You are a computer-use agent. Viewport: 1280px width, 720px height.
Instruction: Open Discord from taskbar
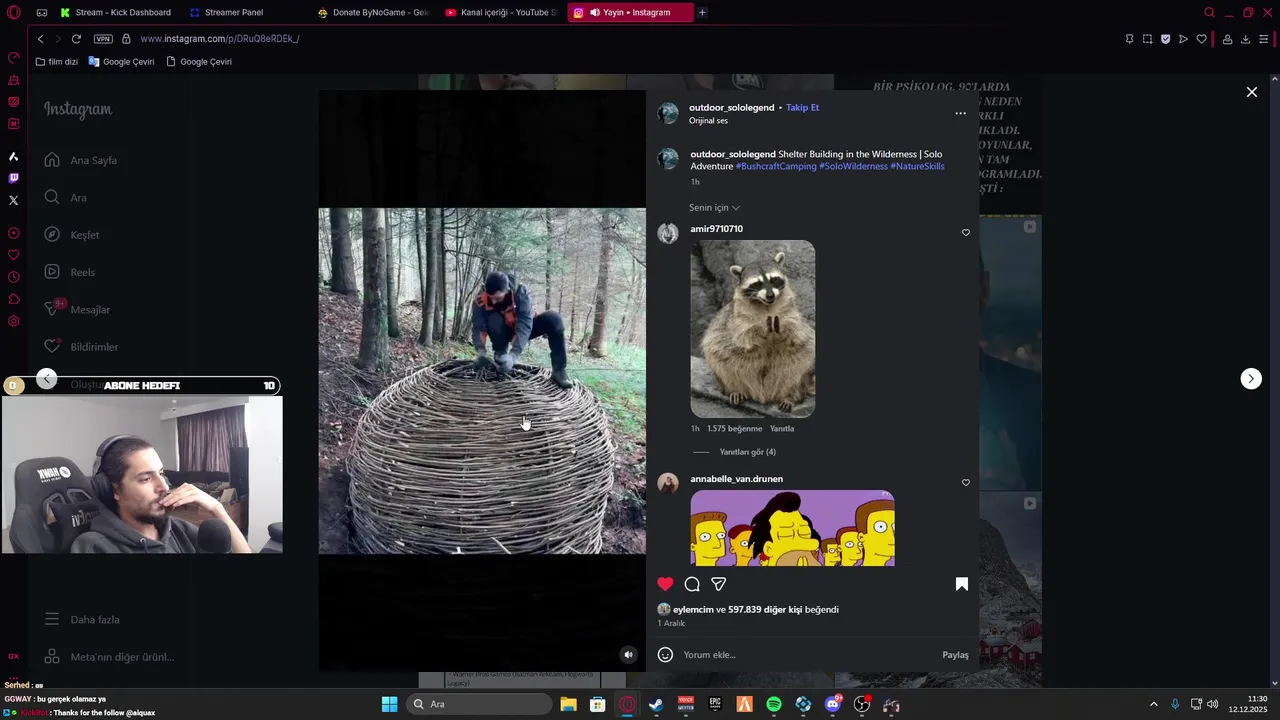[833, 705]
